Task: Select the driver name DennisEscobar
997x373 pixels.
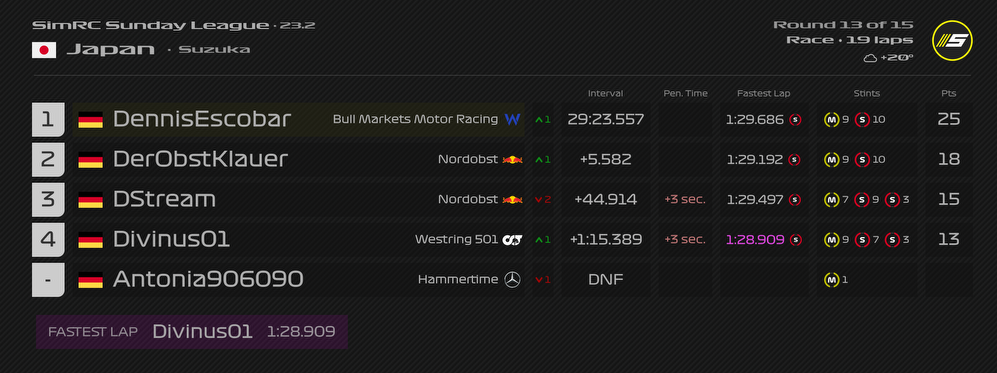Action: click(202, 119)
